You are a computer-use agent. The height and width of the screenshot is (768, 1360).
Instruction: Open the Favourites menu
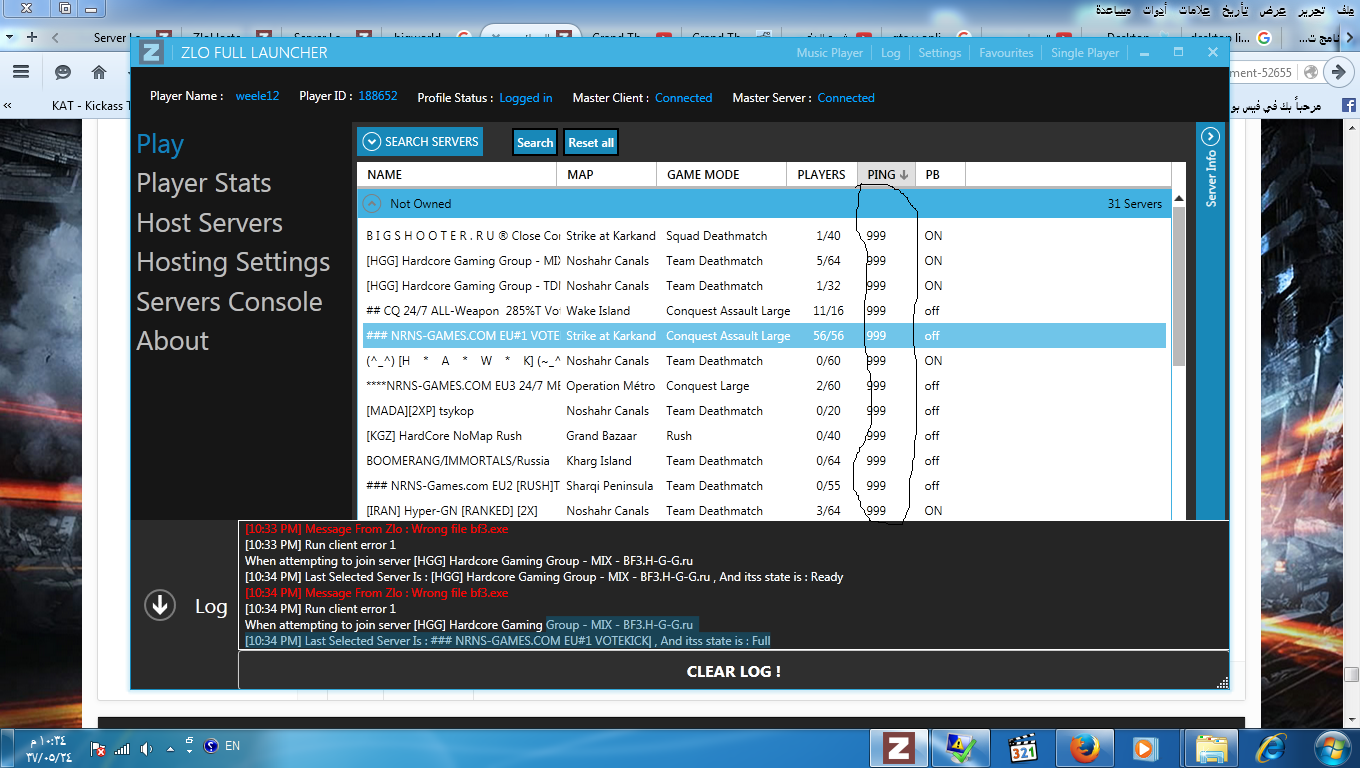1006,53
